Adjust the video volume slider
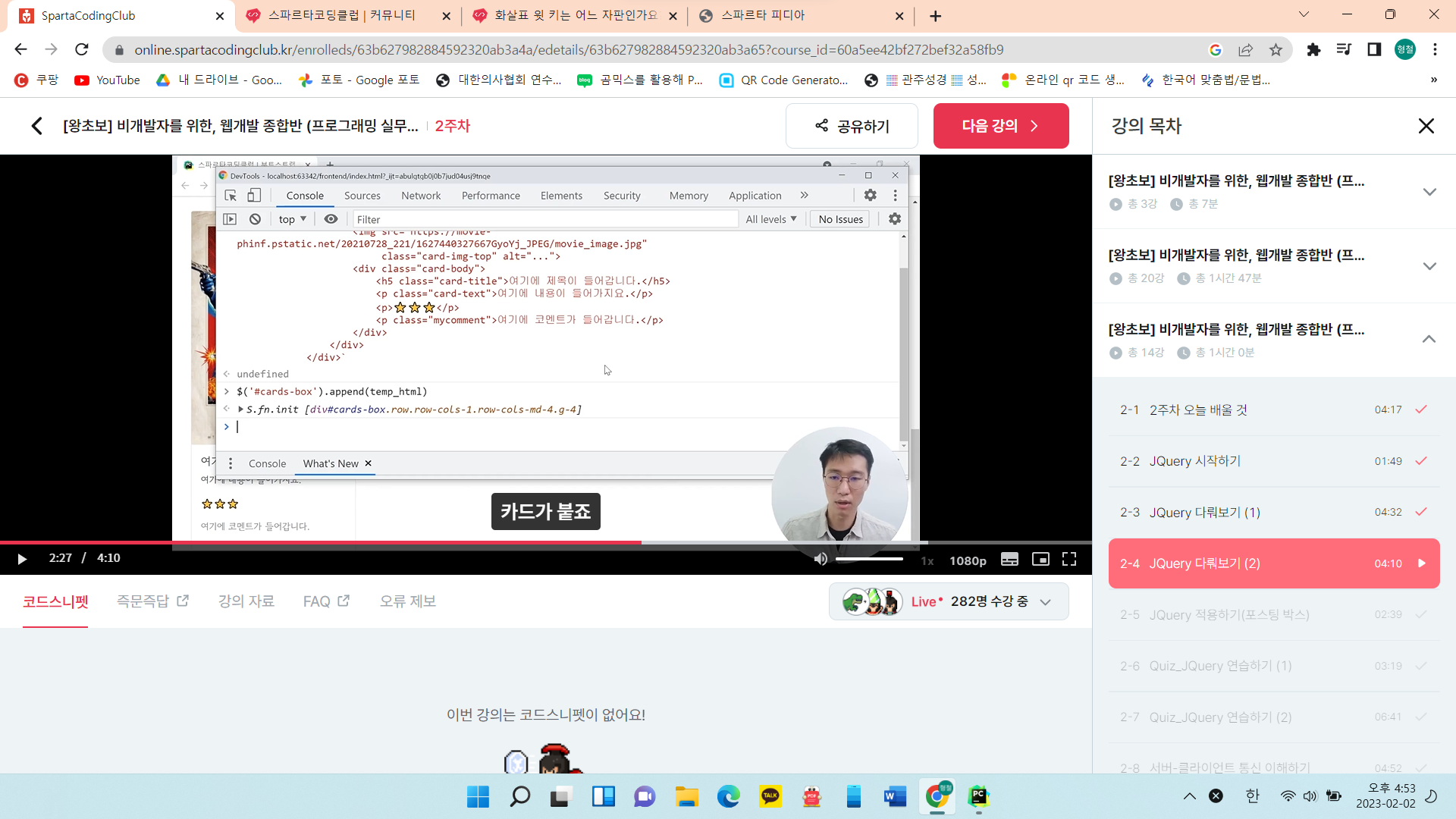This screenshot has height=819, width=1456. (869, 559)
